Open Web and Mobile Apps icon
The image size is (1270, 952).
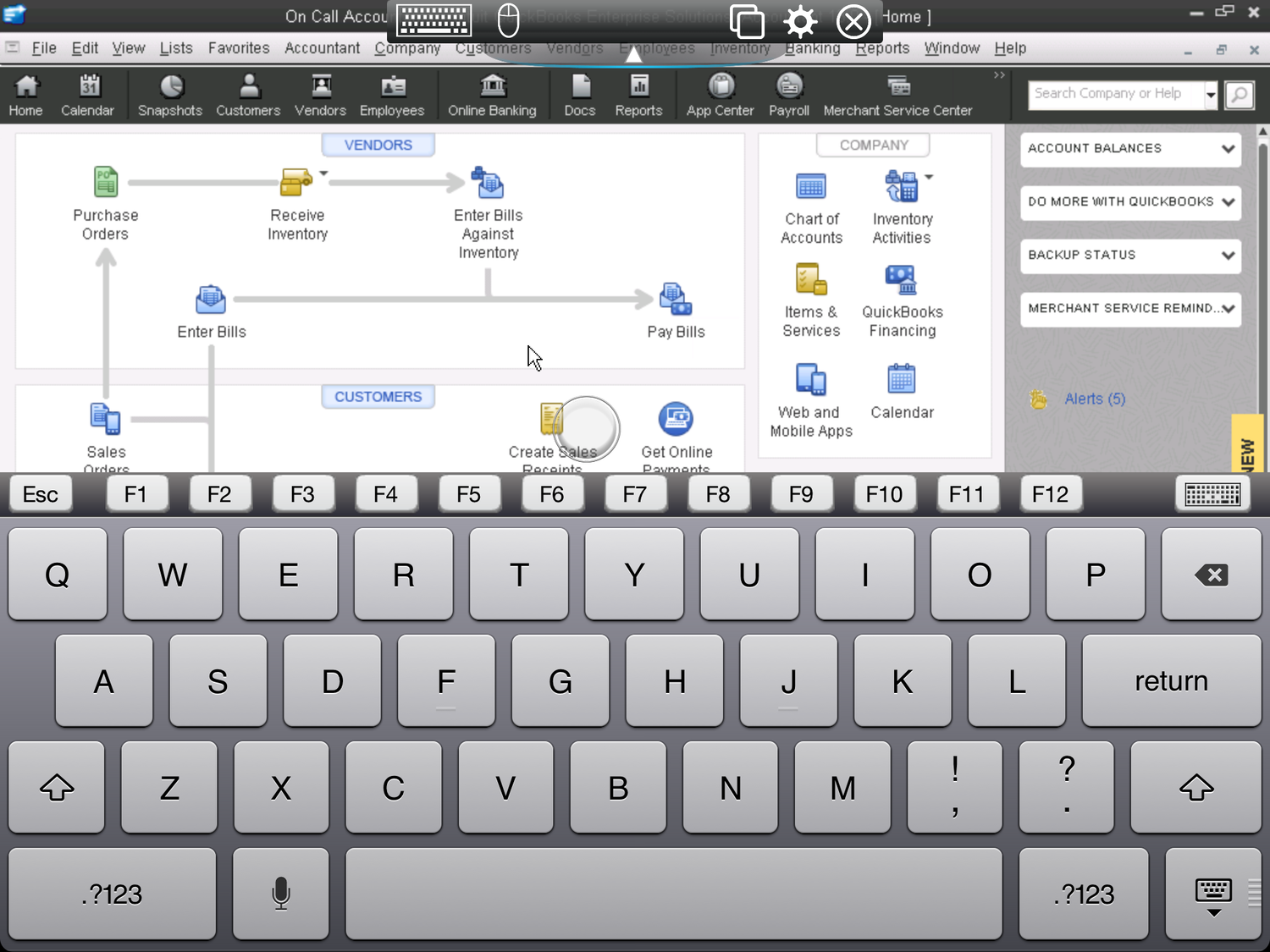click(x=811, y=379)
